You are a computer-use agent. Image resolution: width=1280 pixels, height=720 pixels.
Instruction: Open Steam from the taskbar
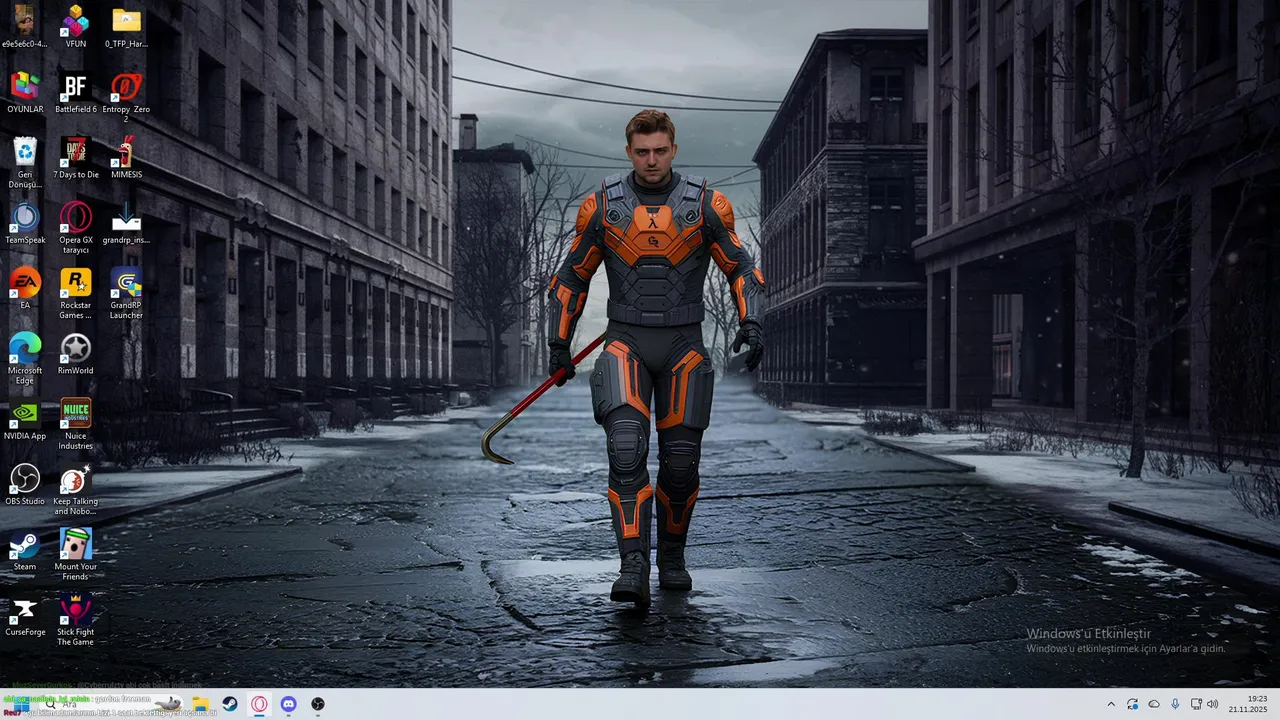230,704
